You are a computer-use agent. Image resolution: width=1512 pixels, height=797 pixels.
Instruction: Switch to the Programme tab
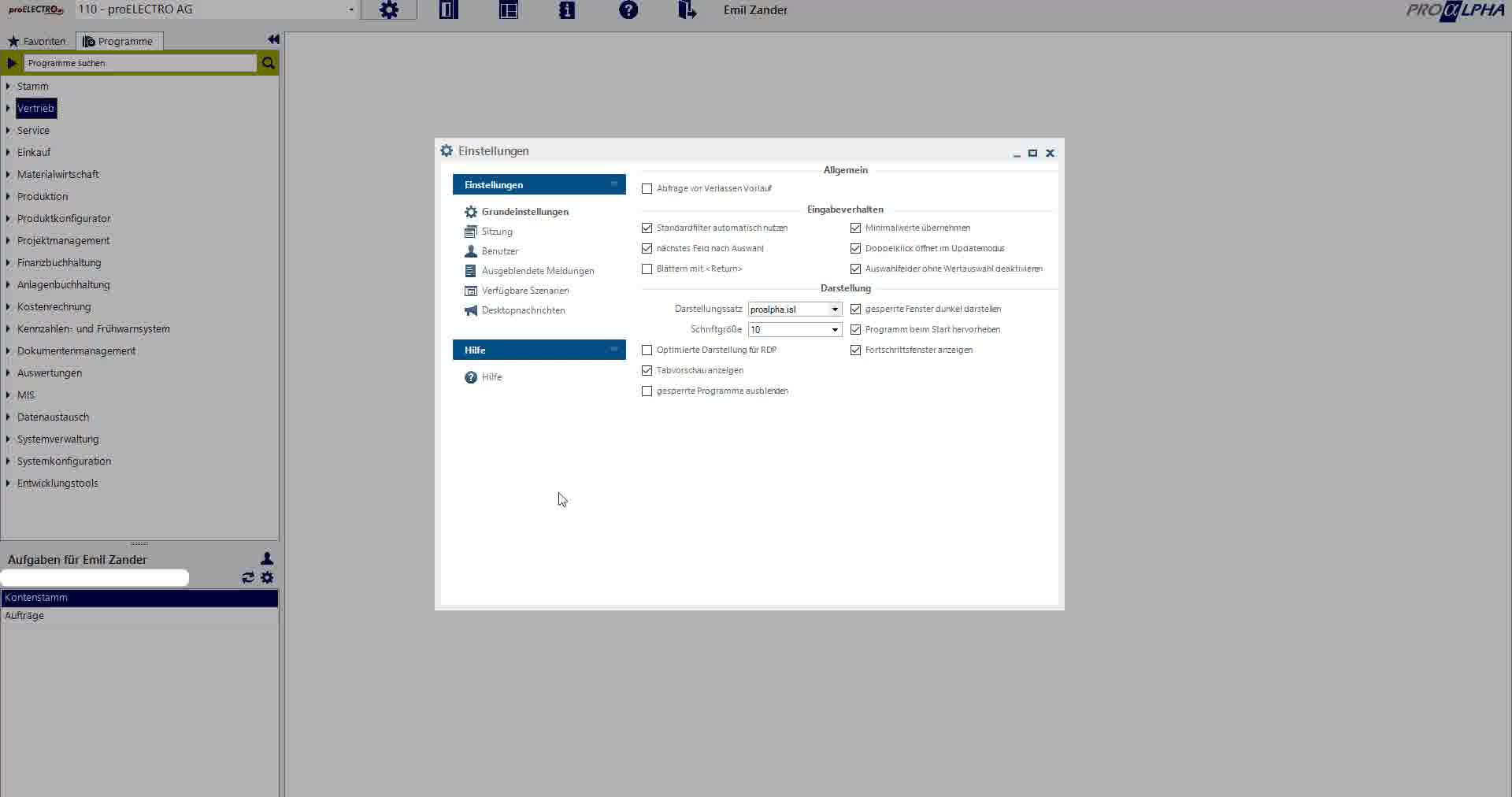(x=120, y=41)
